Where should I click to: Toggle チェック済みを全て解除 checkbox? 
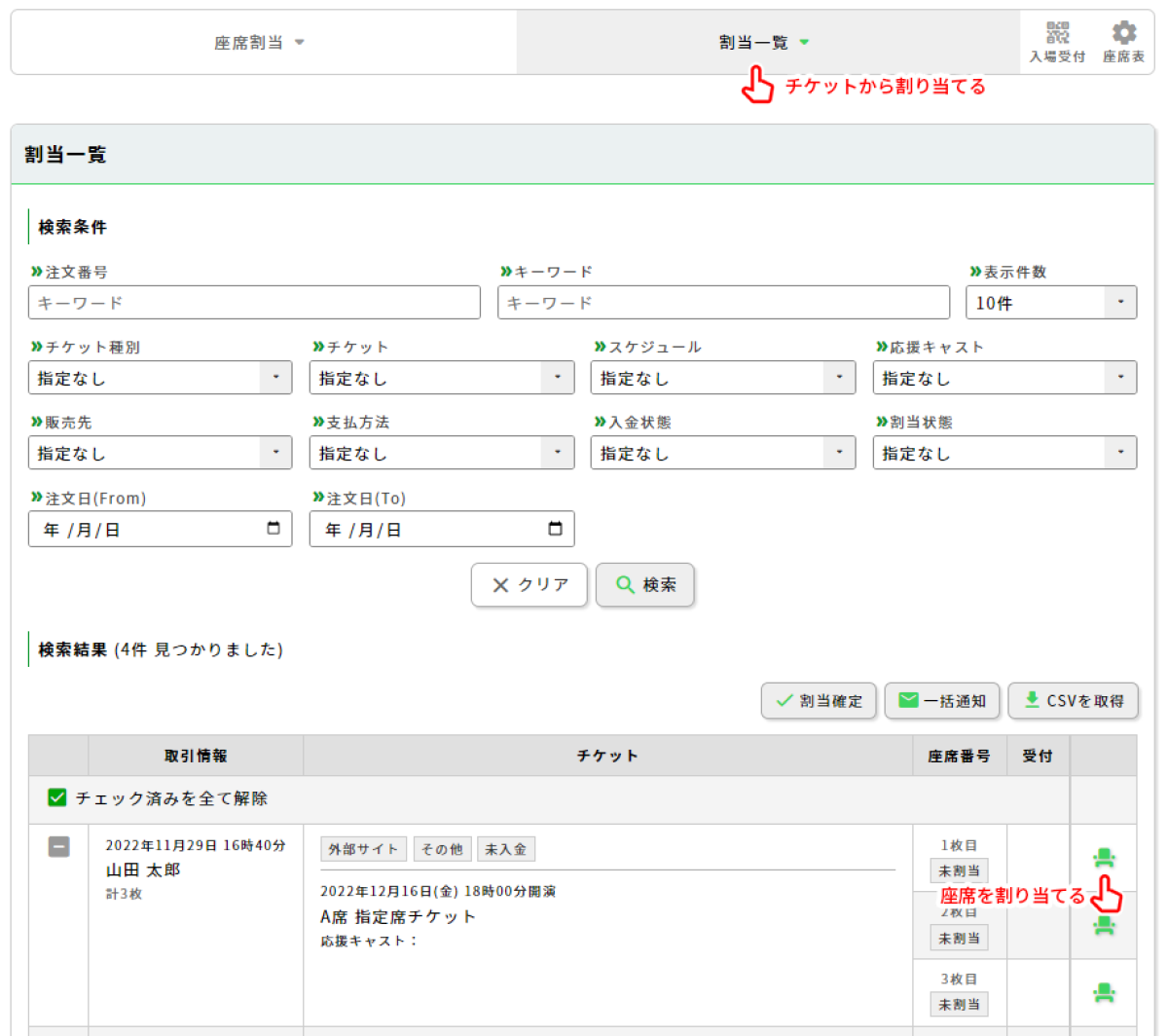point(57,798)
